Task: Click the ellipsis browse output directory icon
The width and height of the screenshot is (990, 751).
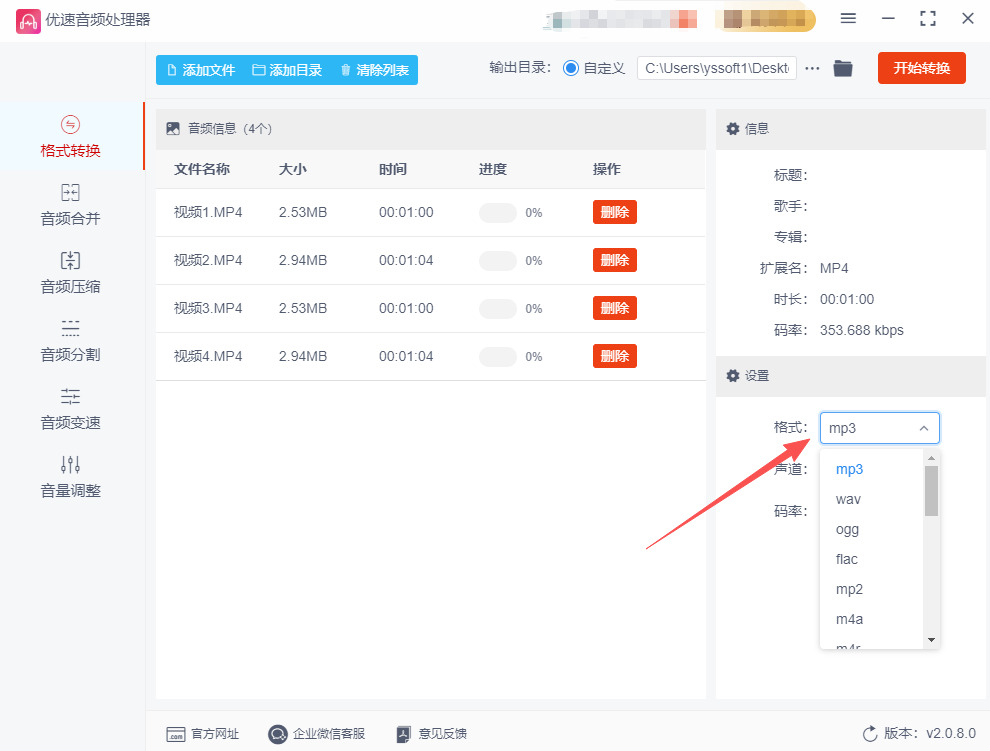Action: [813, 68]
